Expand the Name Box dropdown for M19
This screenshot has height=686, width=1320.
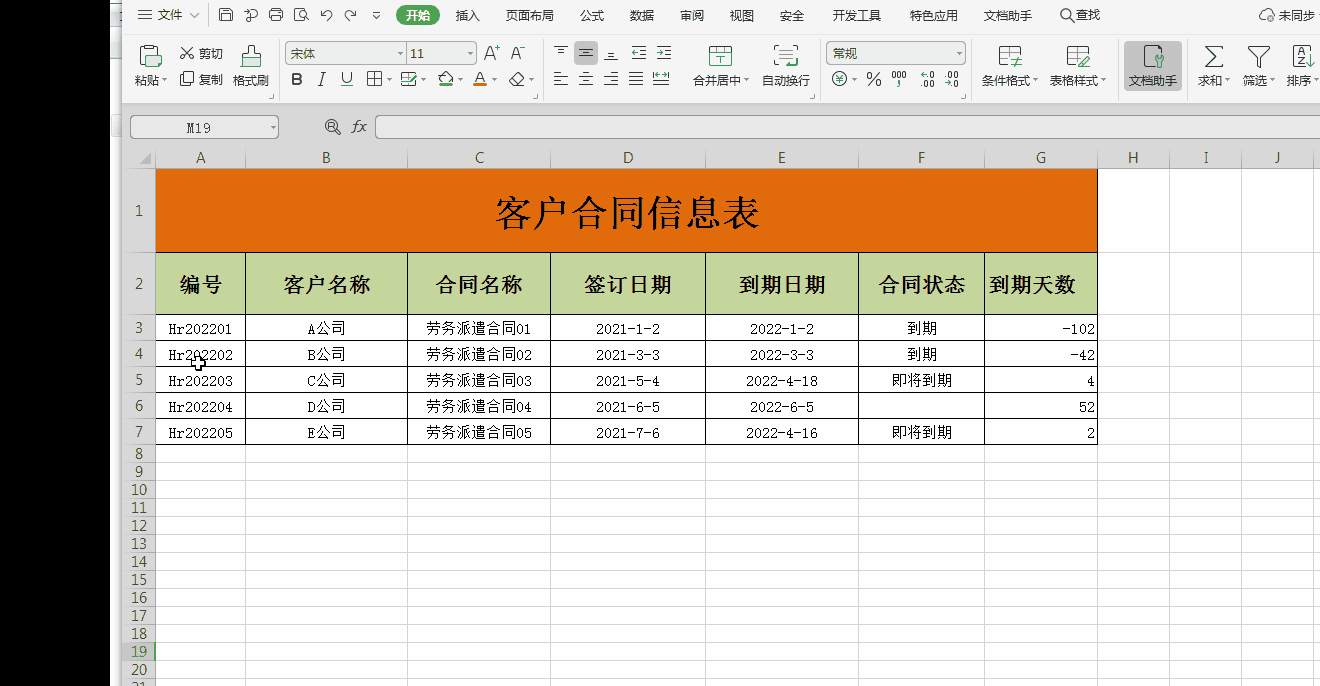[x=272, y=127]
